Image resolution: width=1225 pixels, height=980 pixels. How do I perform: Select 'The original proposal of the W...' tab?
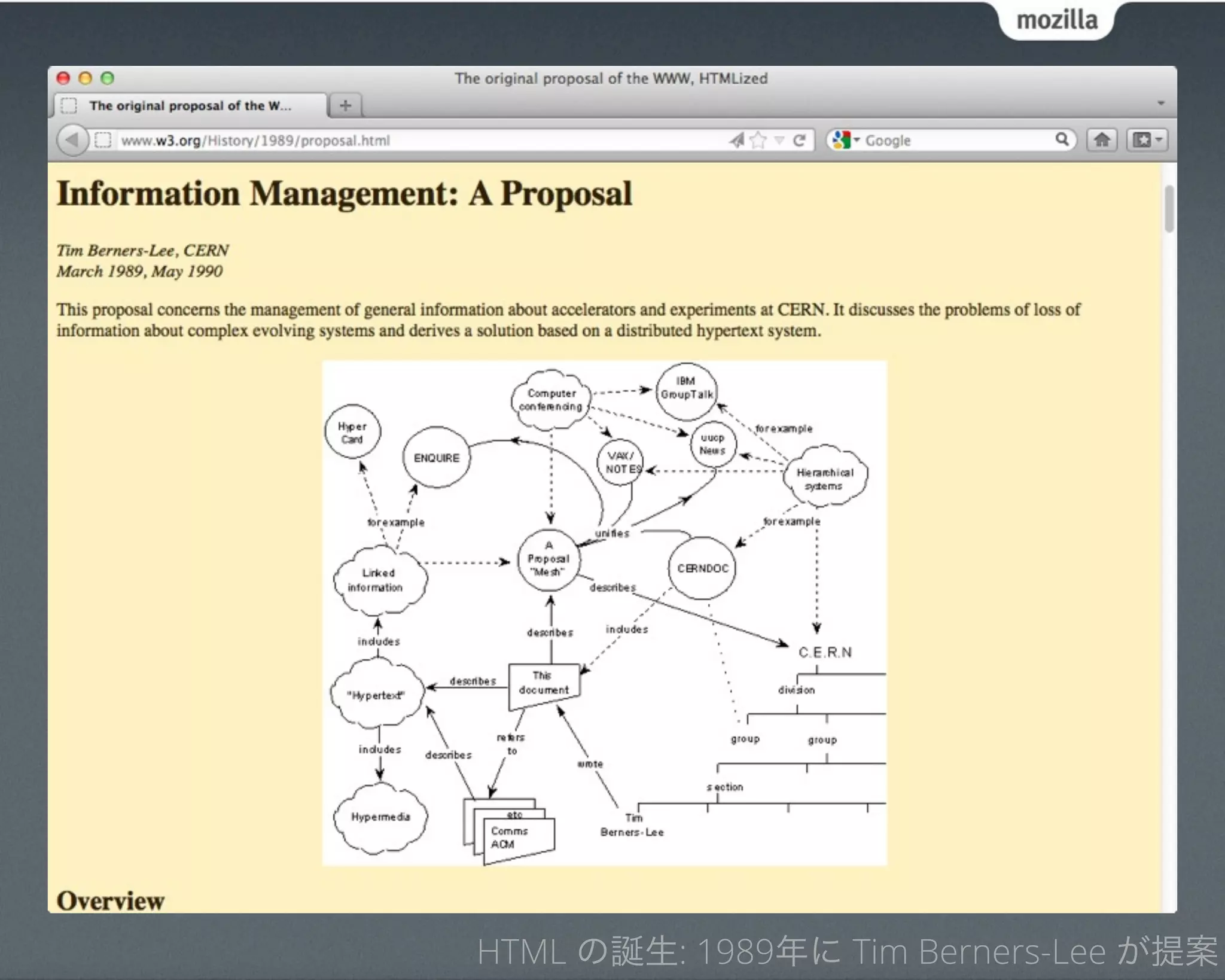coord(190,106)
